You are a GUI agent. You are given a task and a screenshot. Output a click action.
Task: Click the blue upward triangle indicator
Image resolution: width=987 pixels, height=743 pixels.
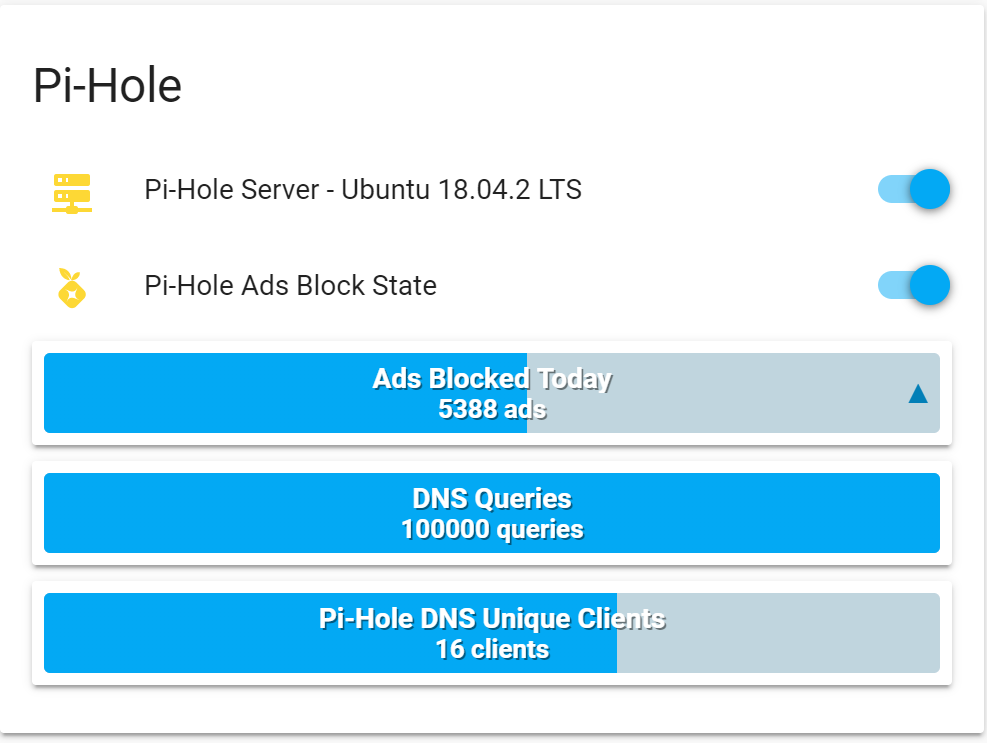pos(918,394)
